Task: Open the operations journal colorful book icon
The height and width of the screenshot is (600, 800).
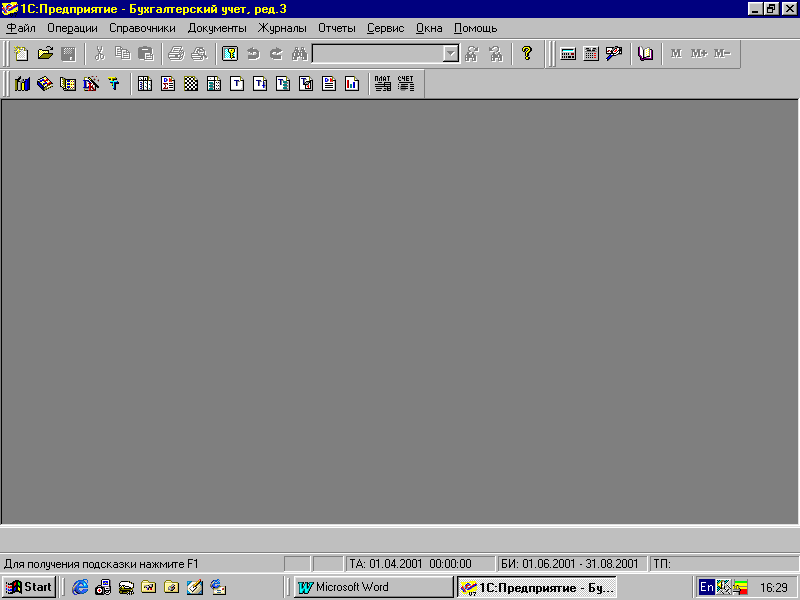Action: [45, 84]
